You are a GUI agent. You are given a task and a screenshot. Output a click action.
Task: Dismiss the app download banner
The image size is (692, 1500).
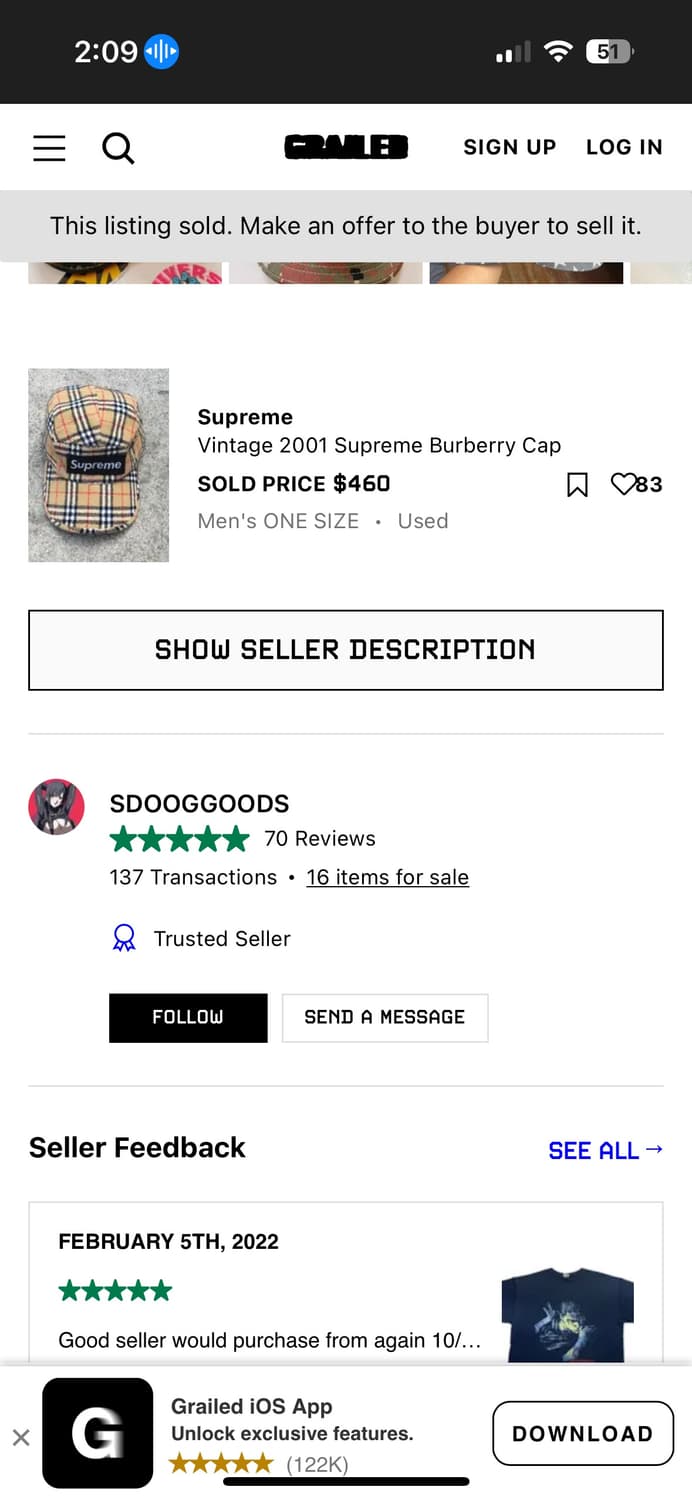tap(21, 1435)
